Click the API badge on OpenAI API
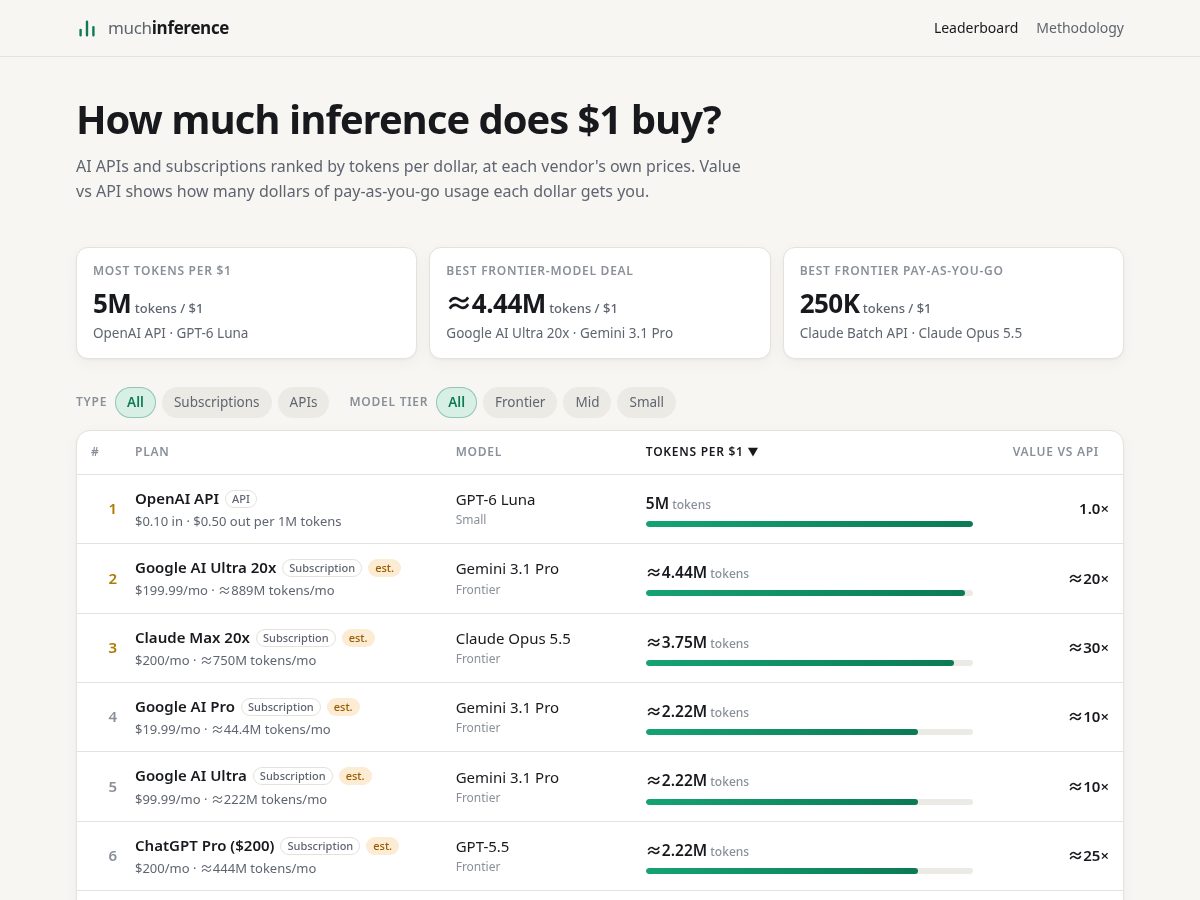The width and height of the screenshot is (1200, 900). coord(241,499)
